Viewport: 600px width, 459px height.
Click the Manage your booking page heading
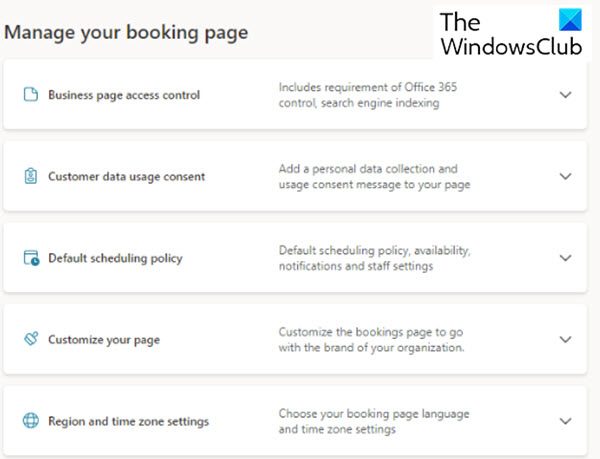pyautogui.click(x=126, y=32)
